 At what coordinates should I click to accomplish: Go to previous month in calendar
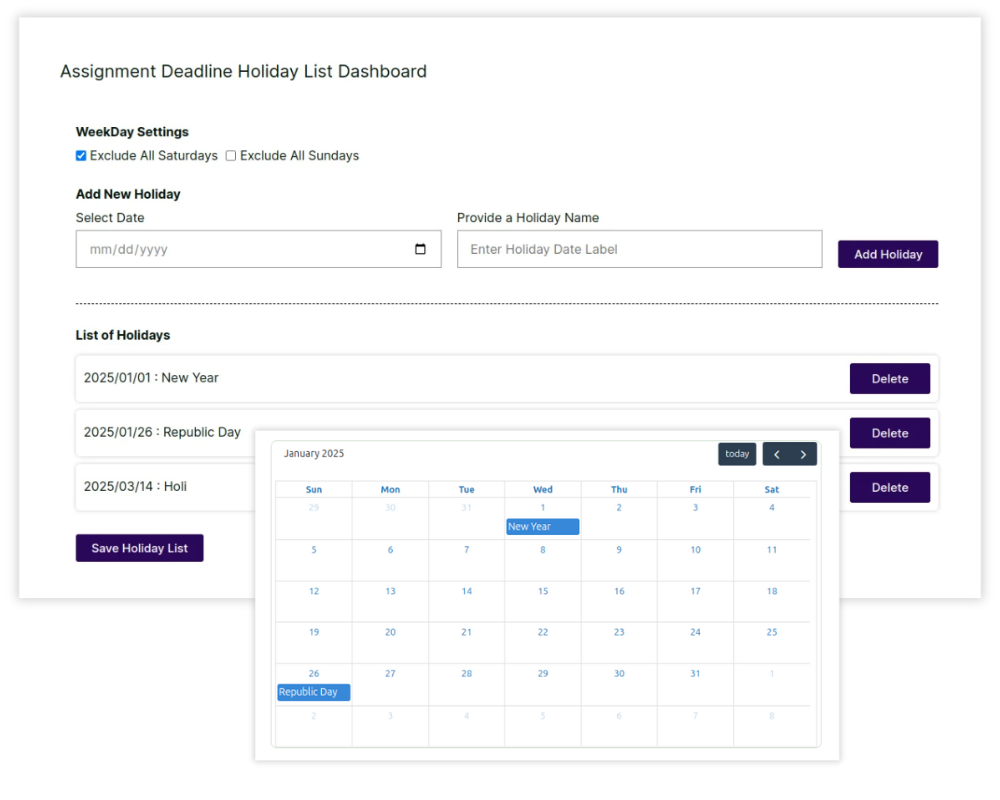click(x=777, y=454)
